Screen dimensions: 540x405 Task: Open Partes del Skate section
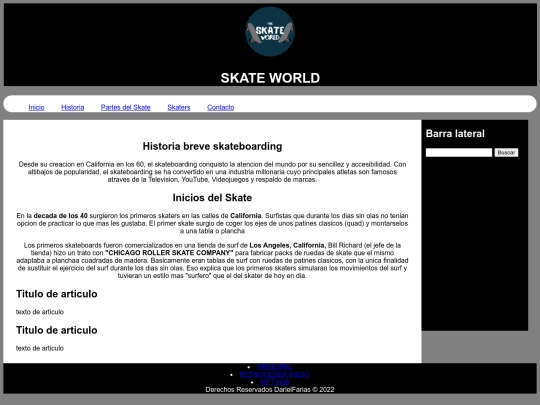pyautogui.click(x=126, y=107)
